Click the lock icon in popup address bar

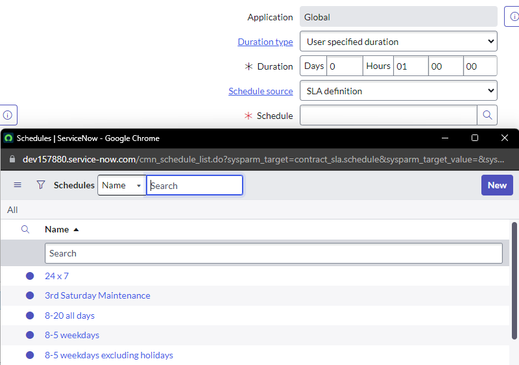point(12,159)
